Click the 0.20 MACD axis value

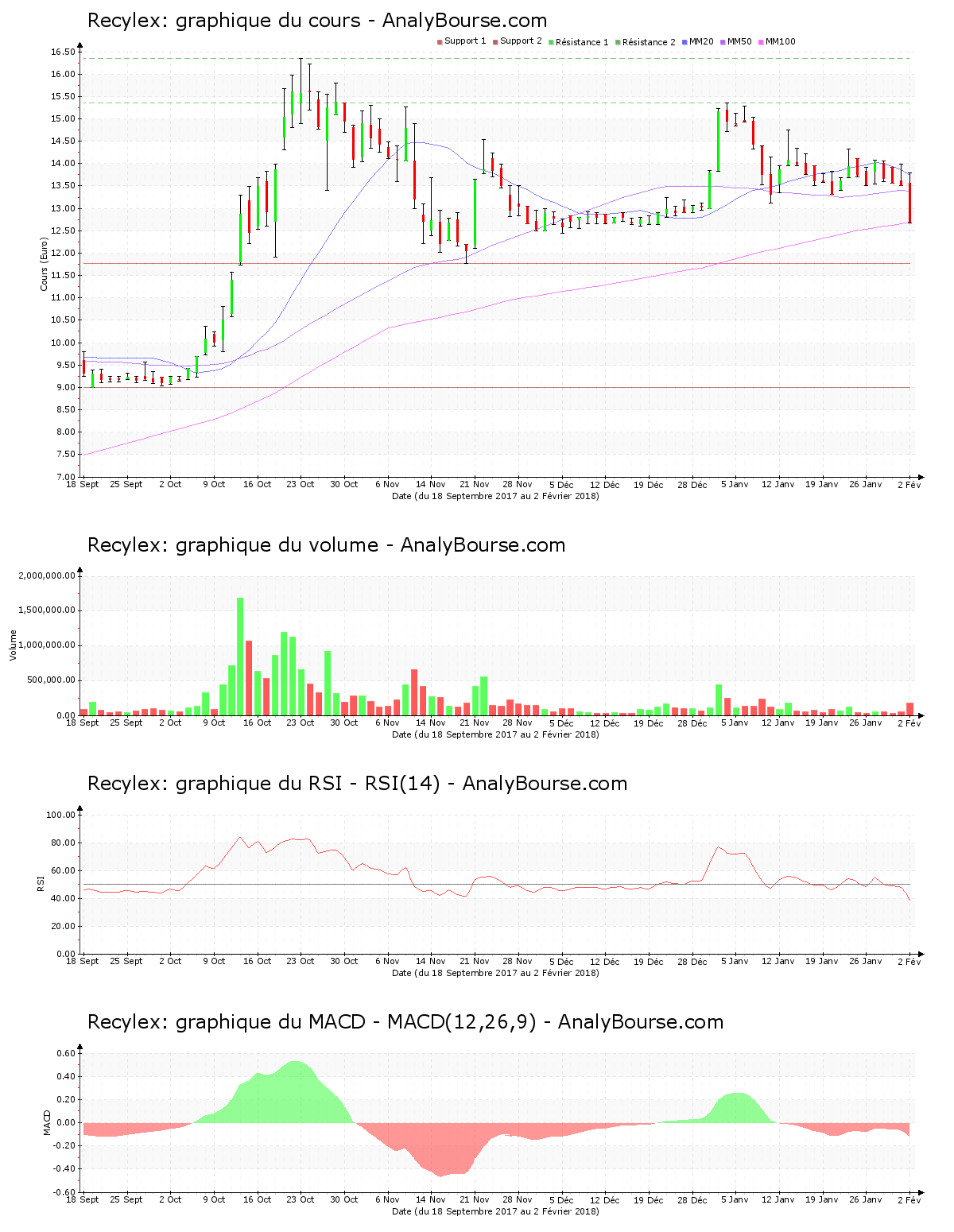[67, 1099]
